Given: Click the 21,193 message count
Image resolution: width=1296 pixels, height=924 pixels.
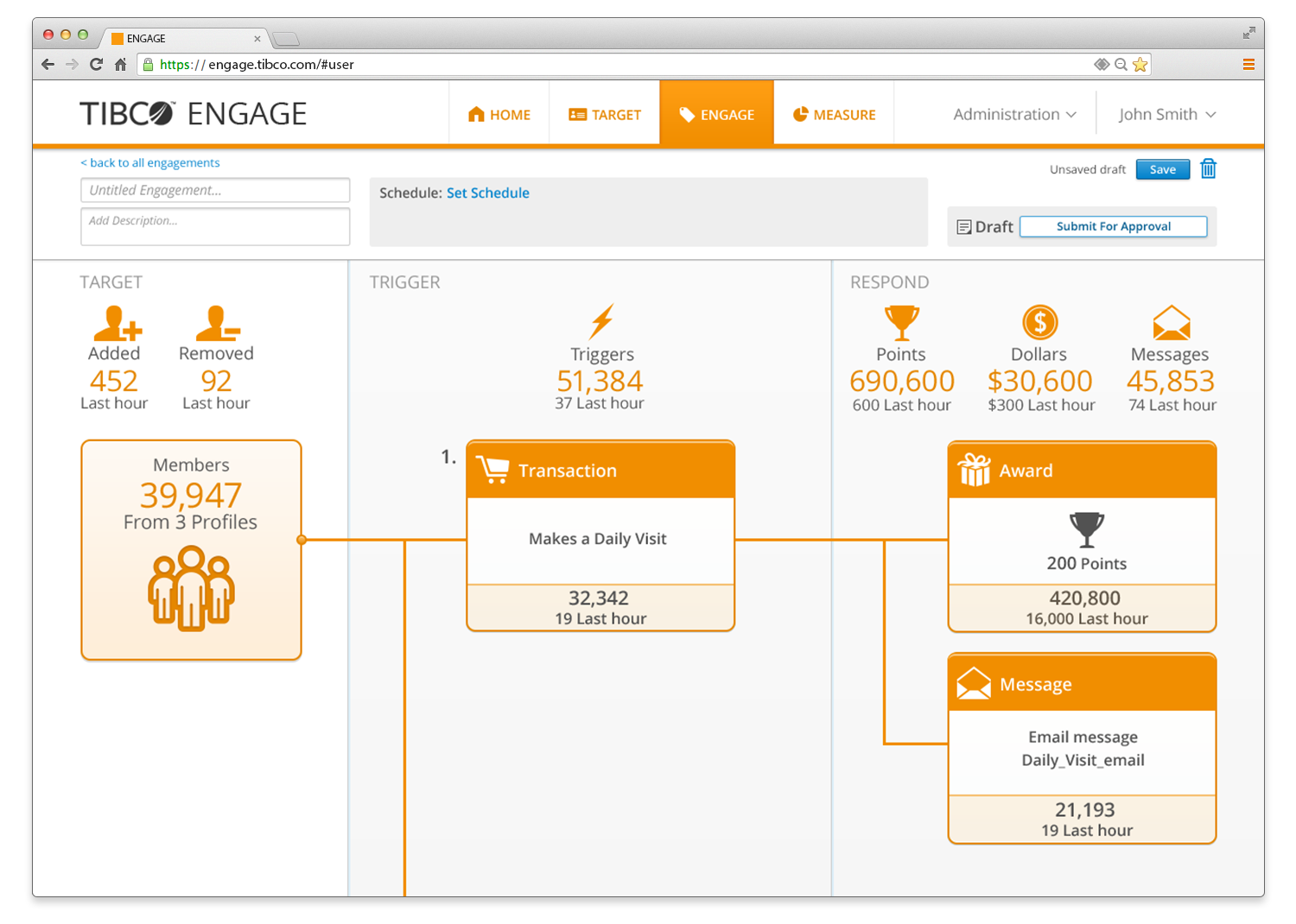Looking at the screenshot, I should pos(1085,810).
